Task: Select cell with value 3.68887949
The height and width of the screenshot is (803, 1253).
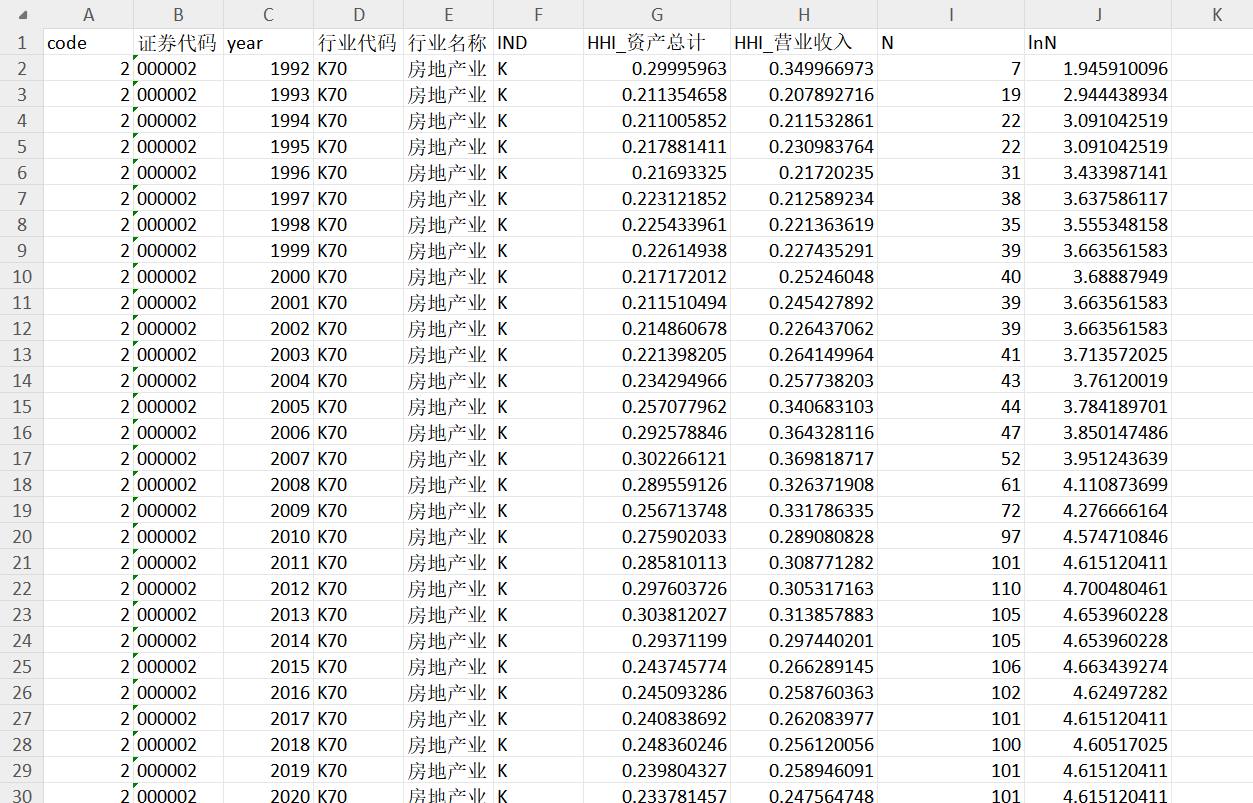Action: [1098, 277]
